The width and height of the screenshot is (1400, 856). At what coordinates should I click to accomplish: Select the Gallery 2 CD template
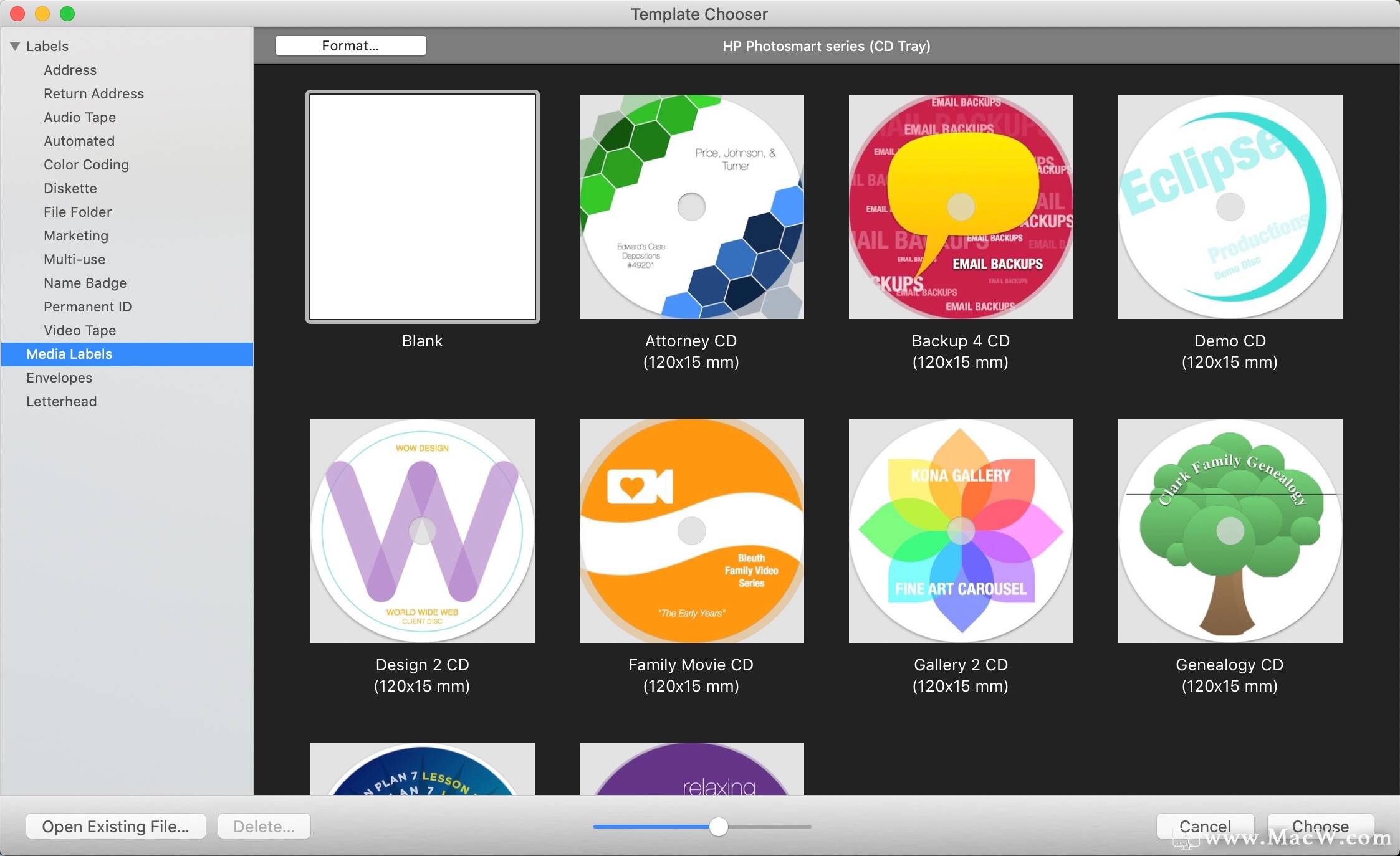961,531
